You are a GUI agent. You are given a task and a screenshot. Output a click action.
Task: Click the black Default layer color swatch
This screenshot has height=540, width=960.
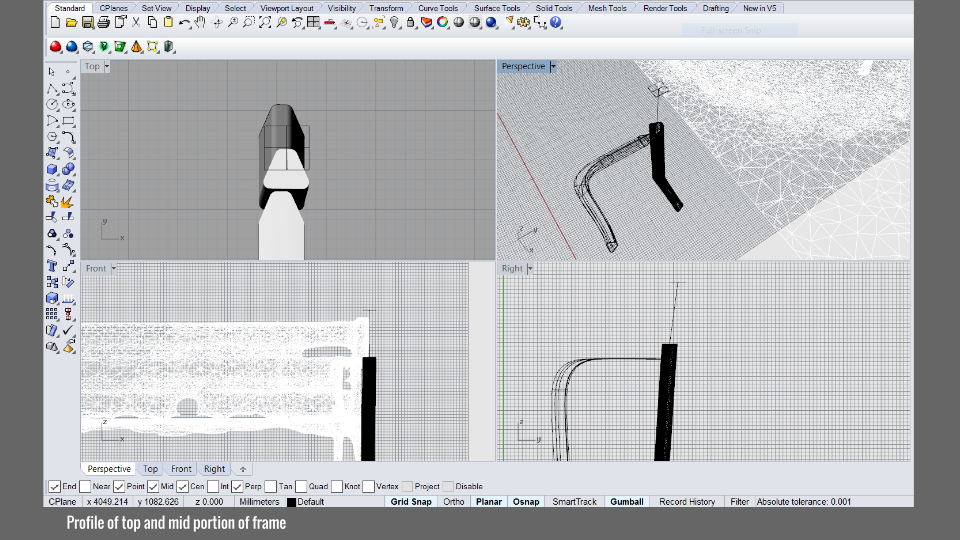click(x=291, y=502)
